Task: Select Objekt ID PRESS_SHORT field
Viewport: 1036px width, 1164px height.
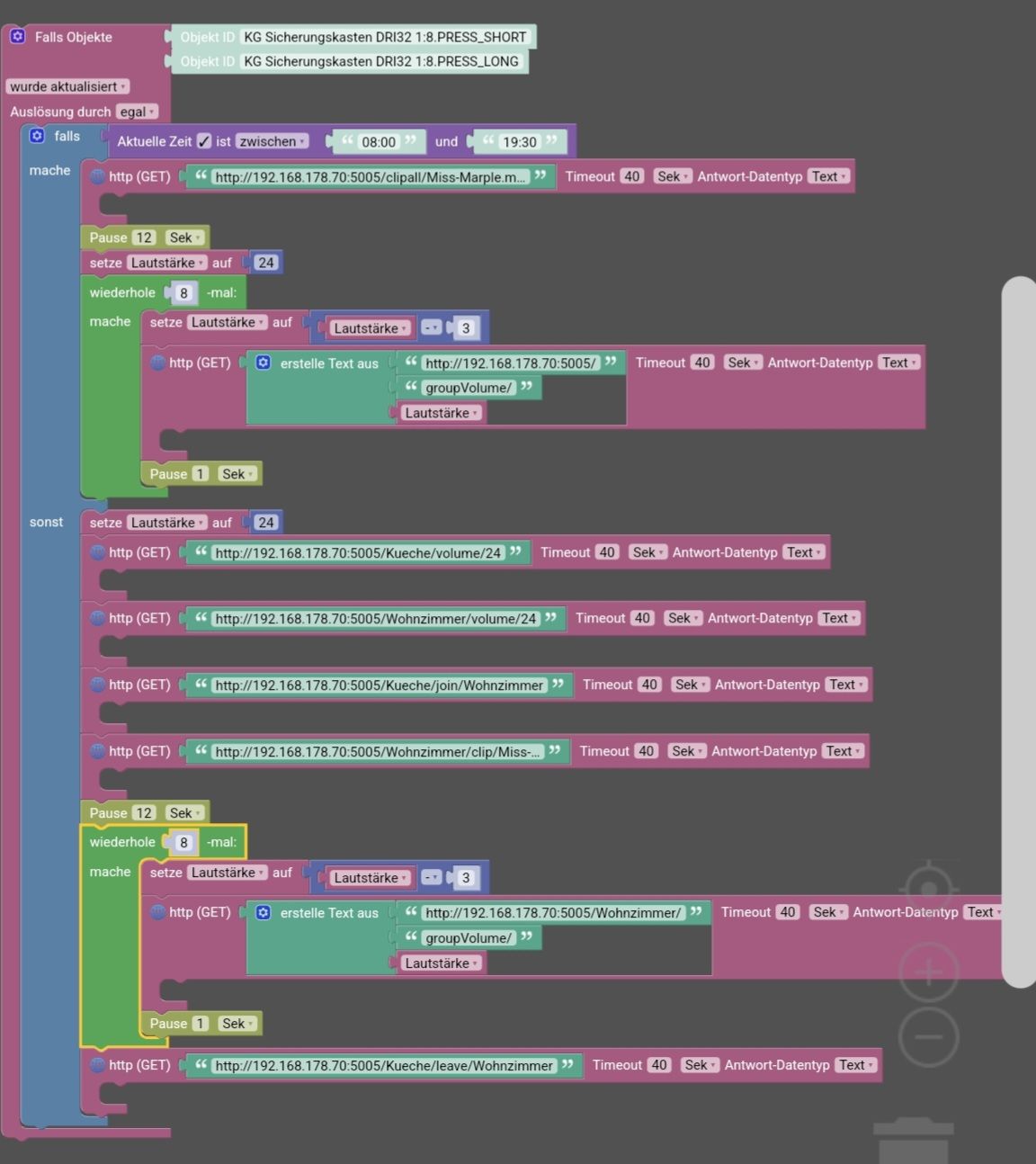Action: (x=385, y=37)
